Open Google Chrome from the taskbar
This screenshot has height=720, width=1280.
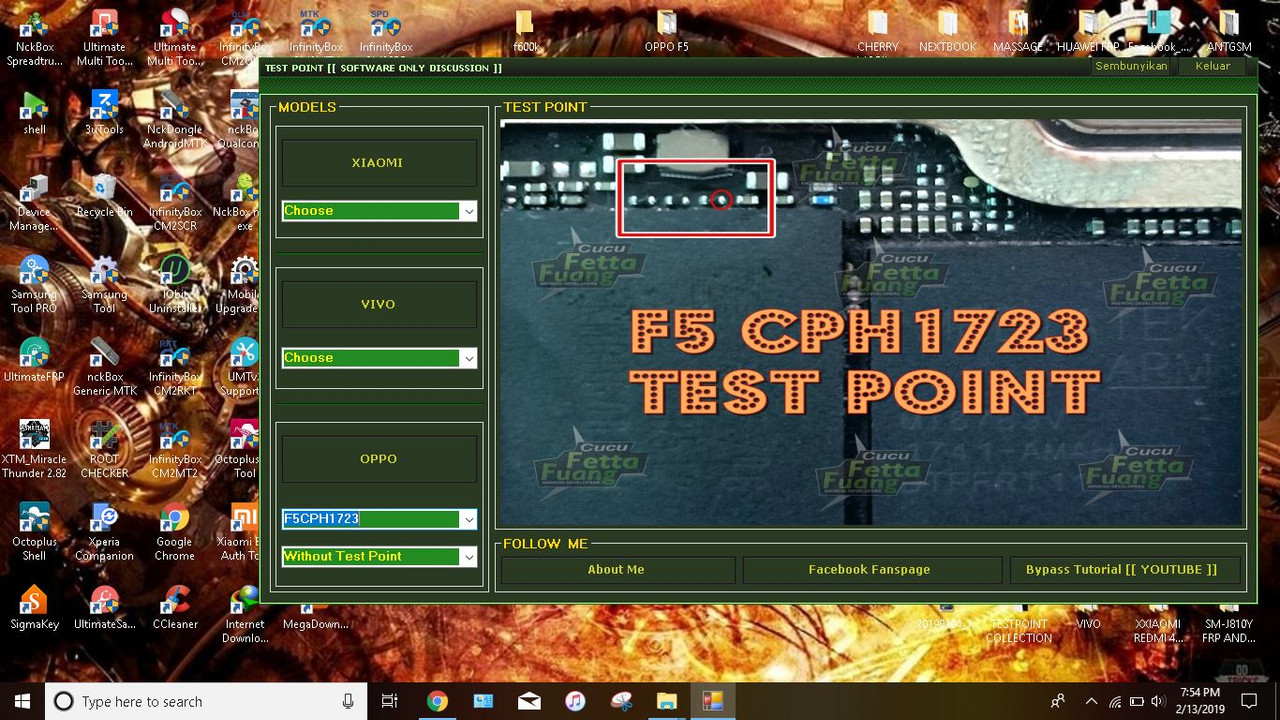[437, 701]
